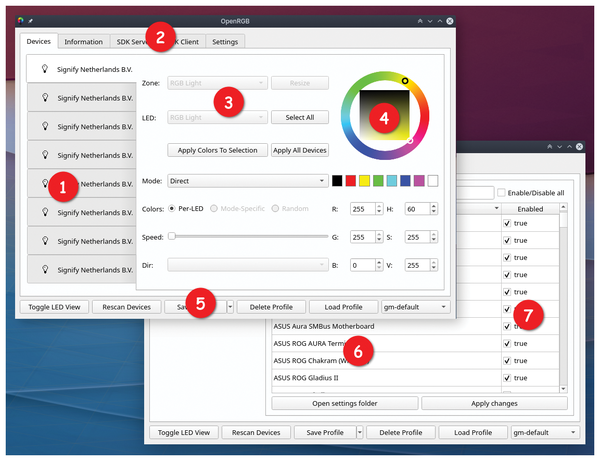600x461 pixels.
Task: Click the B value field showing 0
Action: [x=363, y=265]
